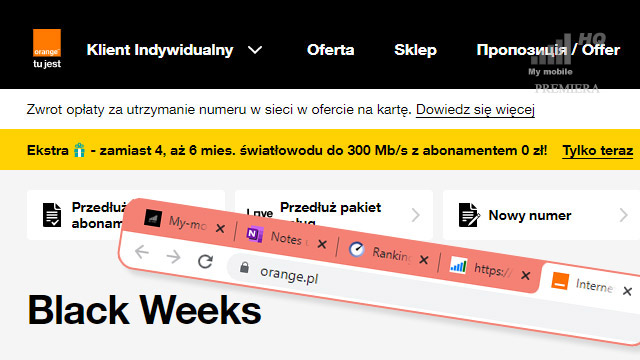The image size is (640, 360).
Task: Click the Tylko teraz link
Action: click(598, 151)
